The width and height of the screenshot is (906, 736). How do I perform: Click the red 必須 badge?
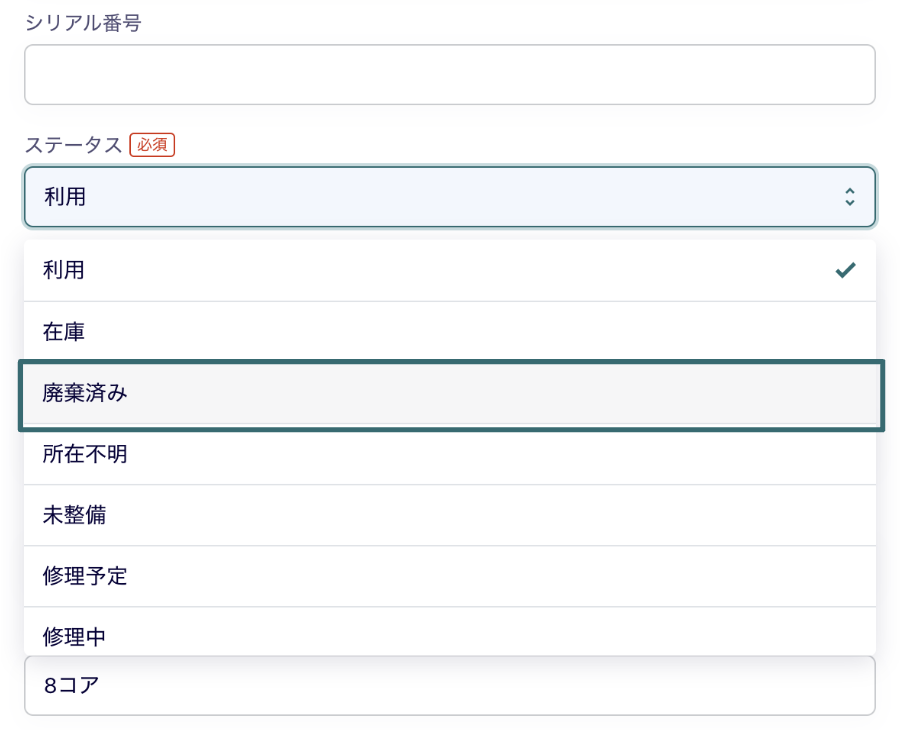pyautogui.click(x=152, y=144)
